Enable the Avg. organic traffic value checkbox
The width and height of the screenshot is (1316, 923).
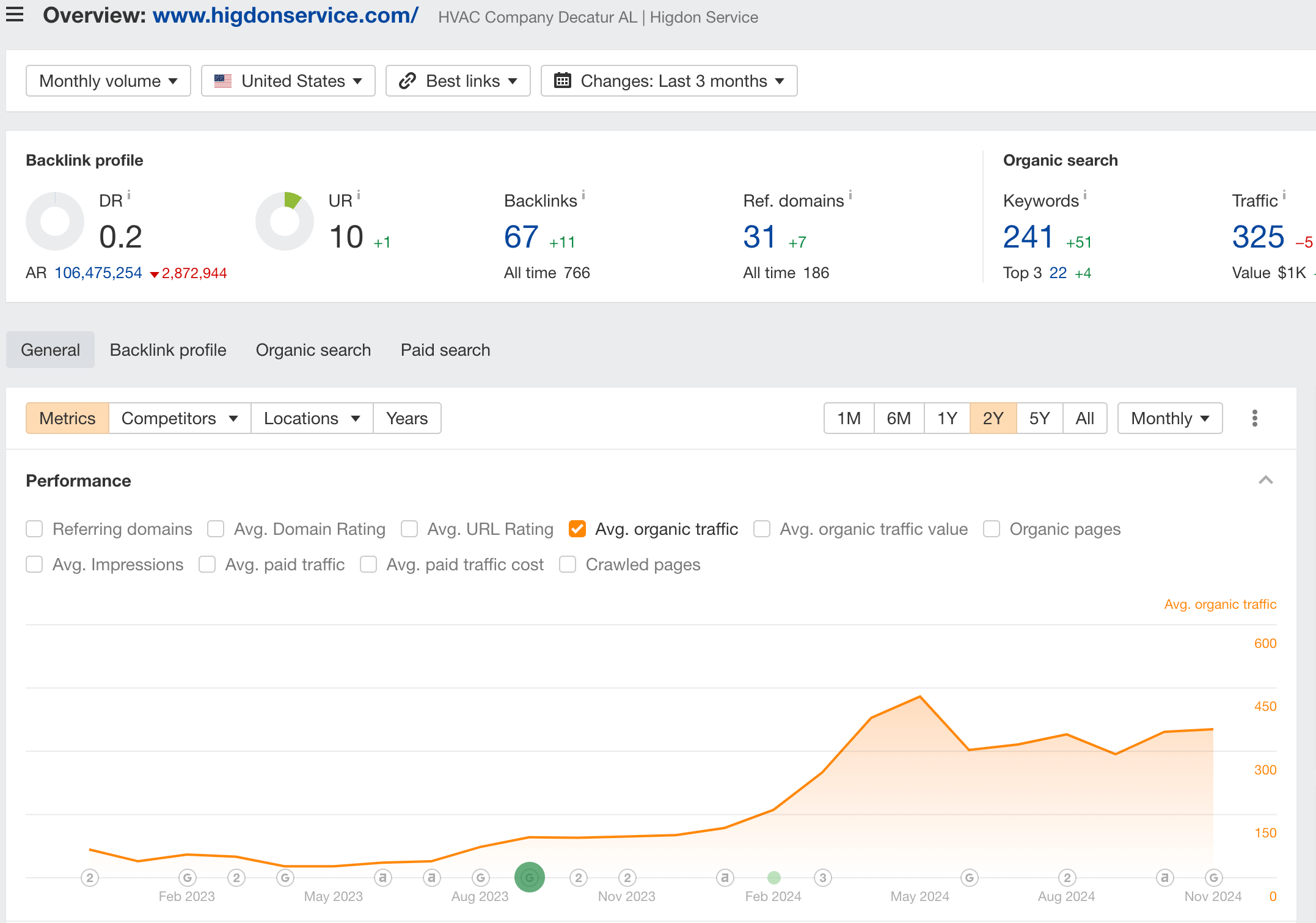pyautogui.click(x=762, y=529)
